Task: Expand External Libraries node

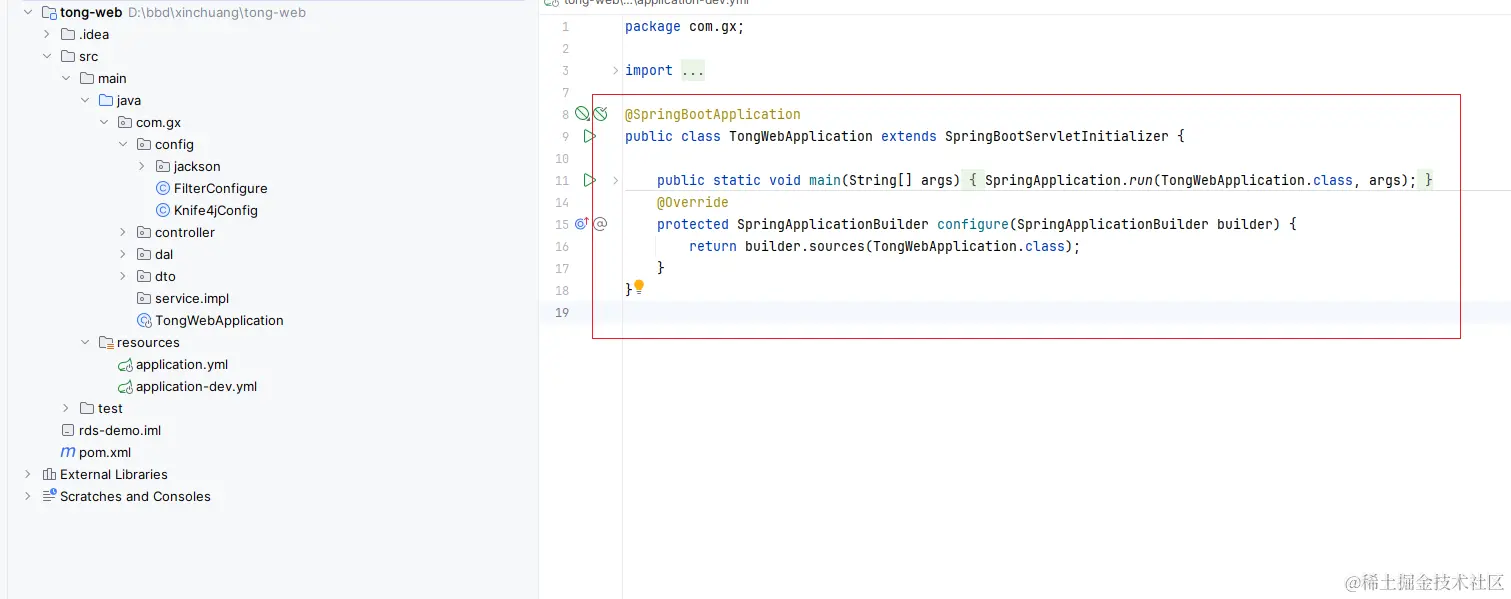Action: (x=28, y=475)
